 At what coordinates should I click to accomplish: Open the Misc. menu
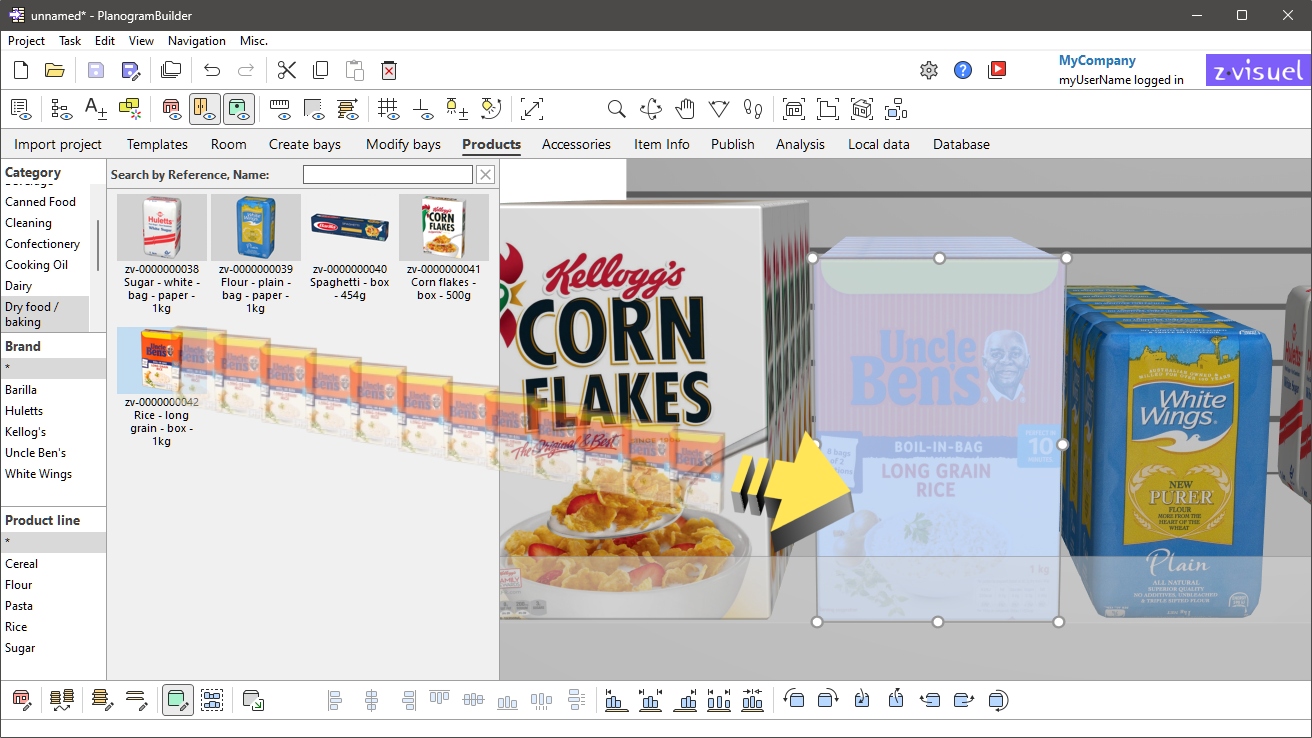tap(254, 41)
